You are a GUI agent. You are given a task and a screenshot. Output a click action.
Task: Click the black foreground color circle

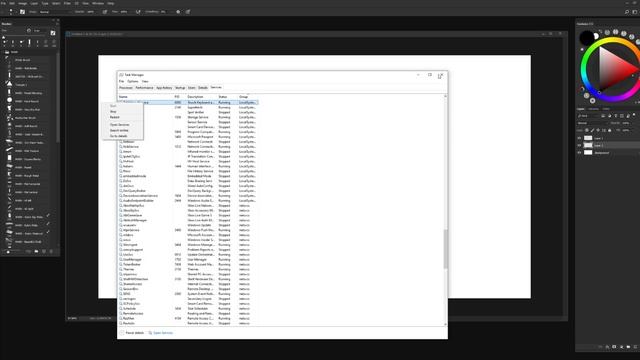pos(587,38)
